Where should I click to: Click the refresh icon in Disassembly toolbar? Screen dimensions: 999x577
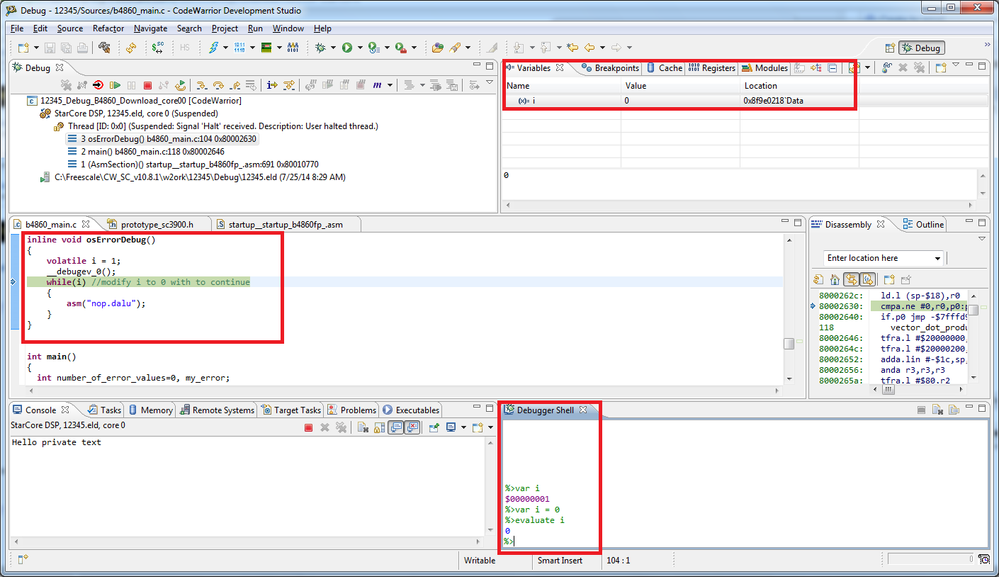[819, 280]
